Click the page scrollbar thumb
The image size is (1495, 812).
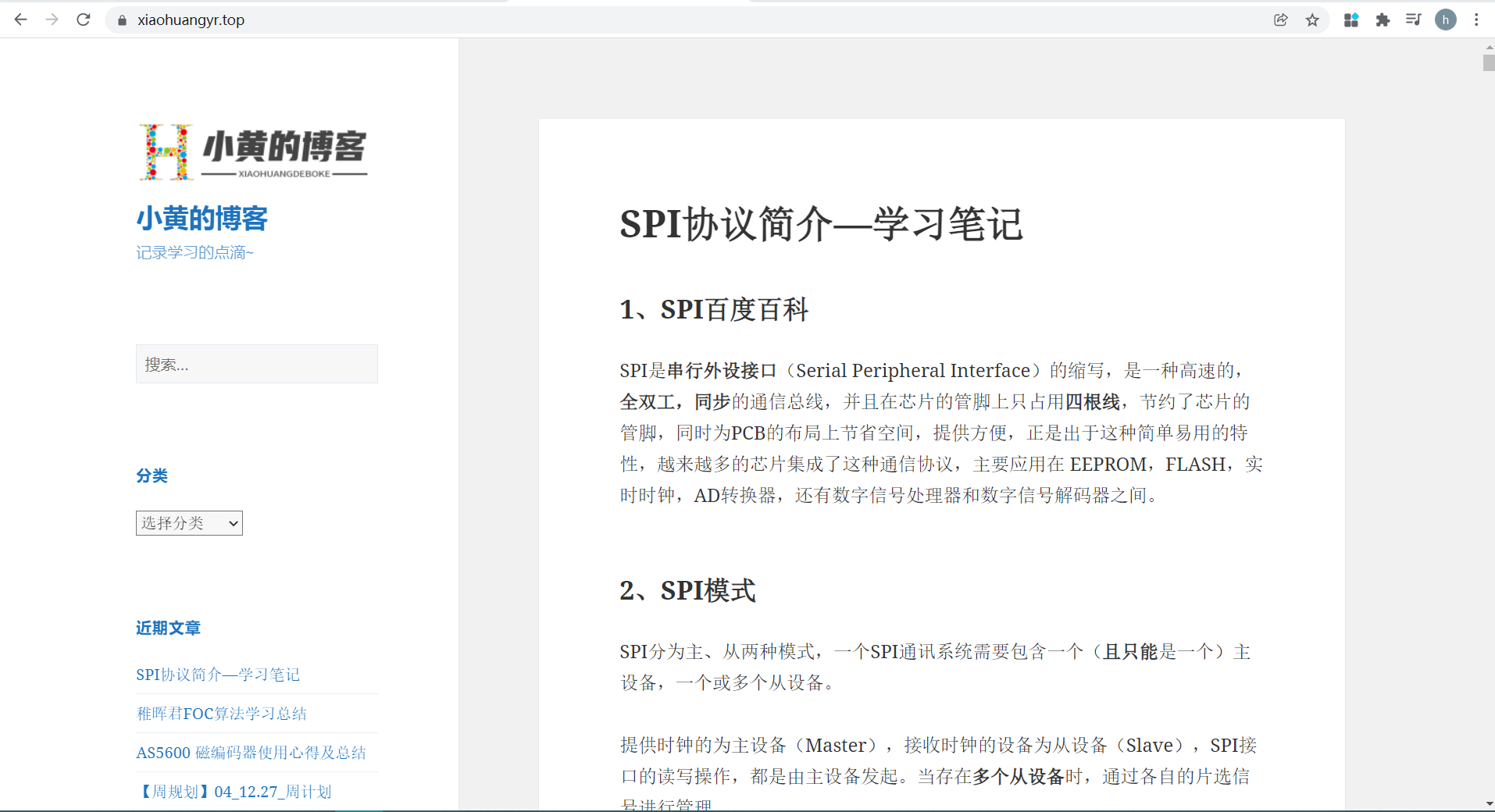(1489, 62)
